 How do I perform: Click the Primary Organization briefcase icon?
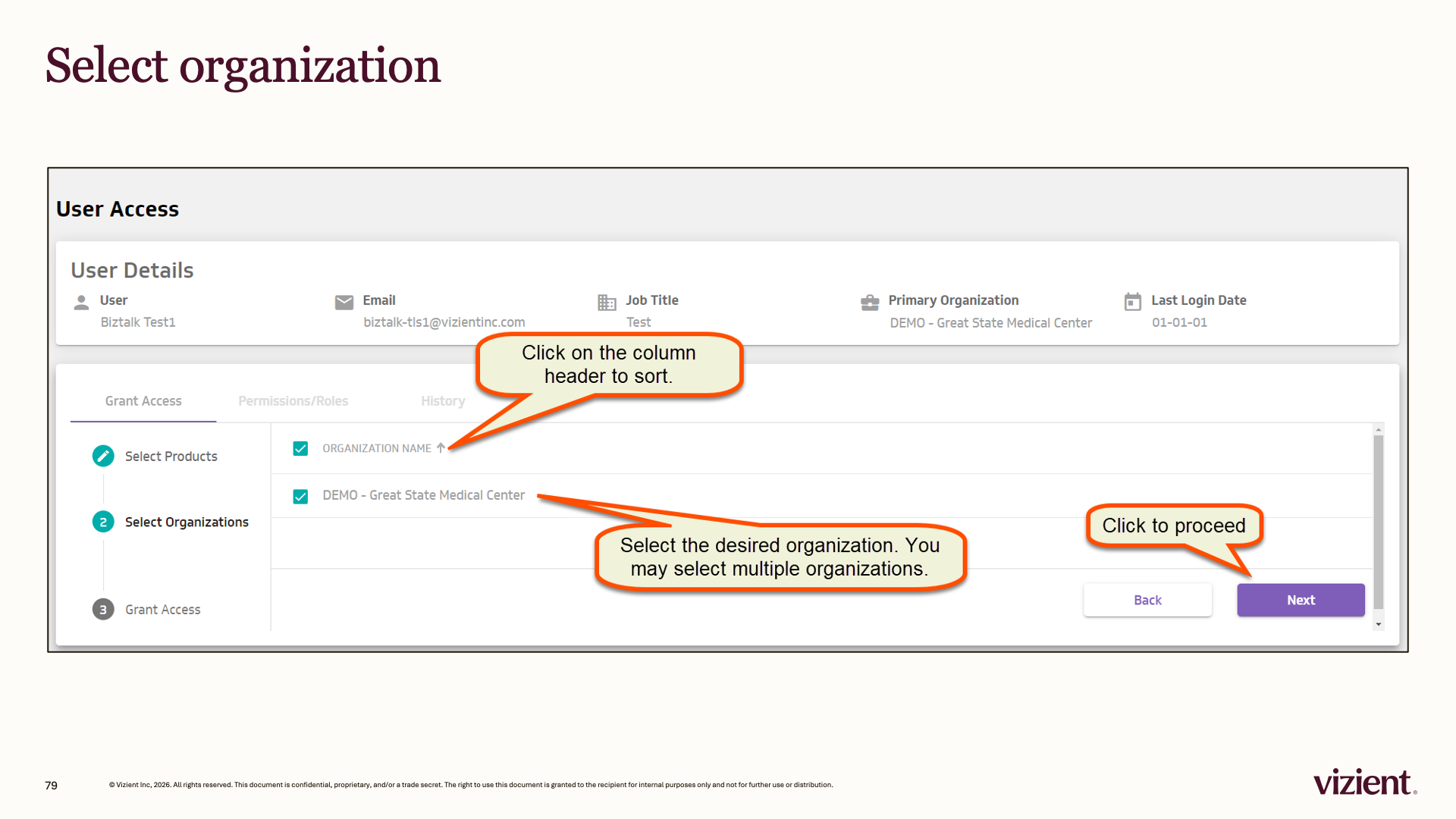[x=870, y=303]
